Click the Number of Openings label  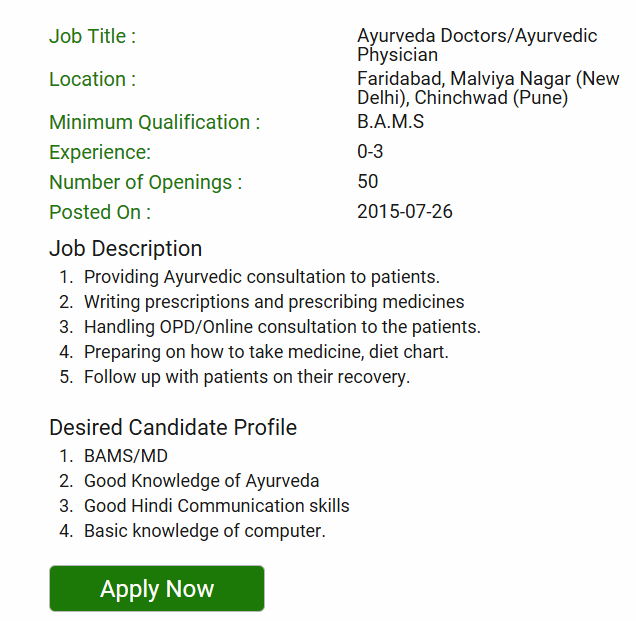145,182
